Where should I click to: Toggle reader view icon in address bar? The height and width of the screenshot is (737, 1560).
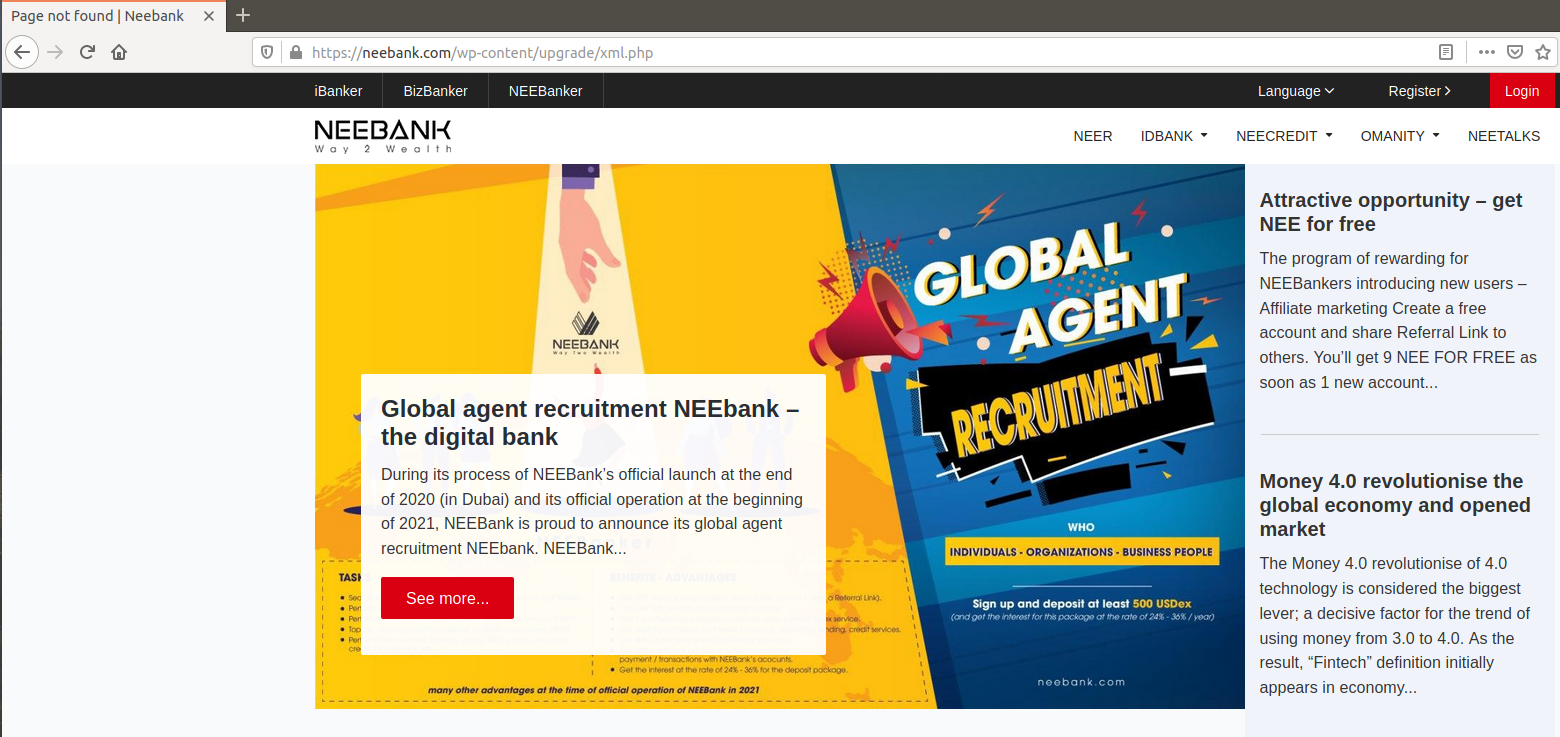1446,52
